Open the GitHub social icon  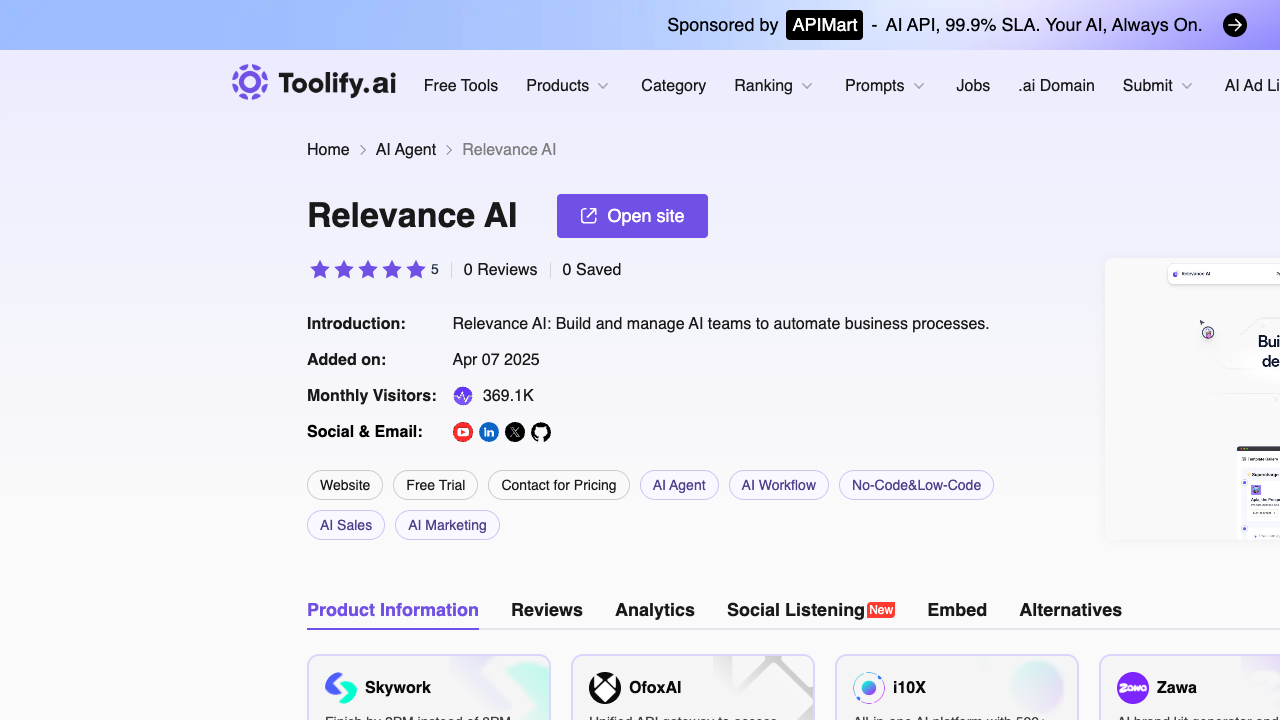pyautogui.click(x=541, y=432)
